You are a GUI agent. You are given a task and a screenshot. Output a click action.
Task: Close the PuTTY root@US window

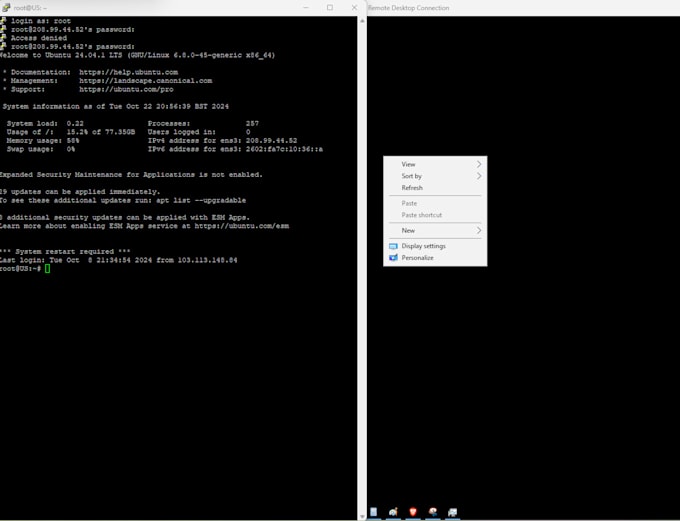coord(354,7)
